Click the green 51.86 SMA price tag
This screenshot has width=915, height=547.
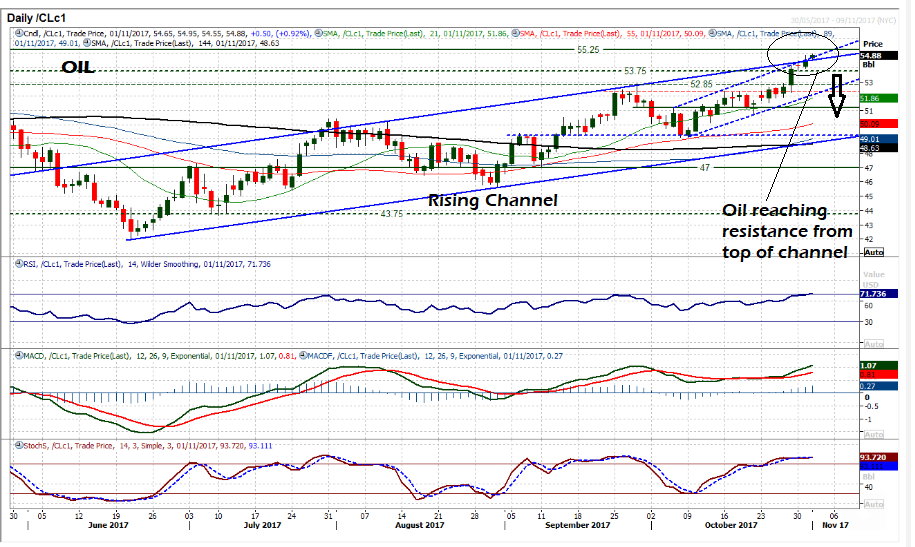(871, 99)
